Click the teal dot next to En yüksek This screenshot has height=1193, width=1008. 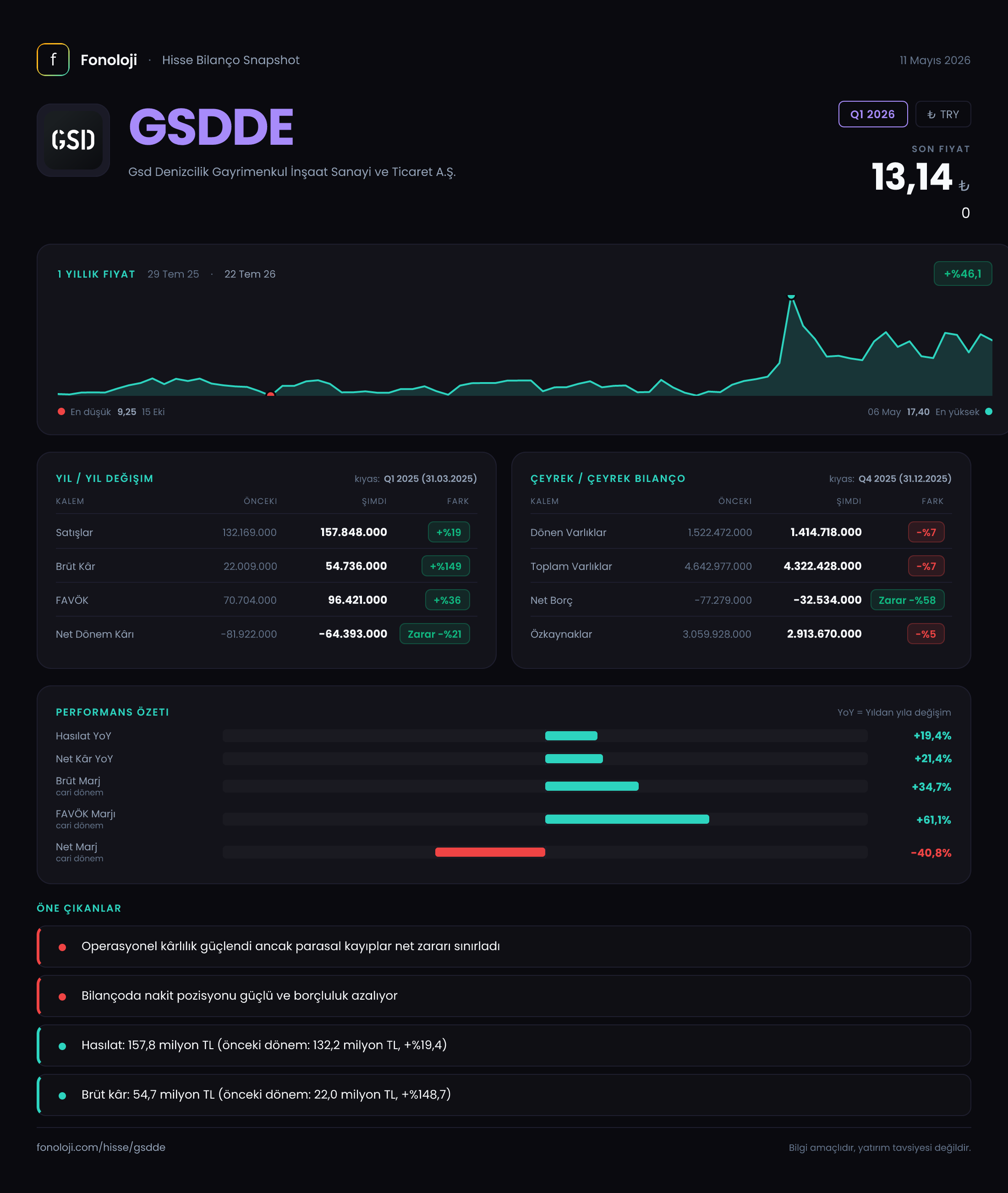coord(989,411)
